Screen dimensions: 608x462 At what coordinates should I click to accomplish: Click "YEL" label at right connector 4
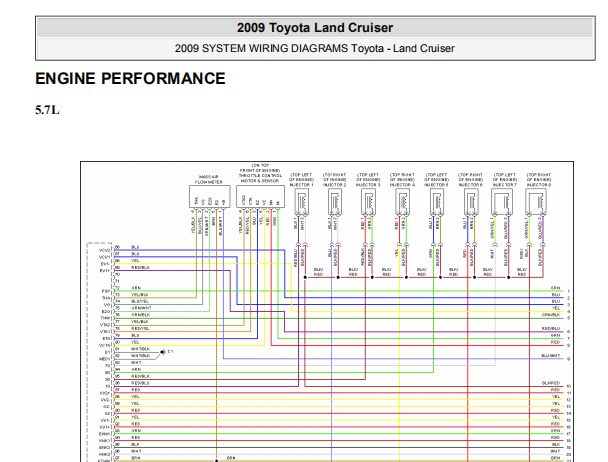pyautogui.click(x=556, y=308)
